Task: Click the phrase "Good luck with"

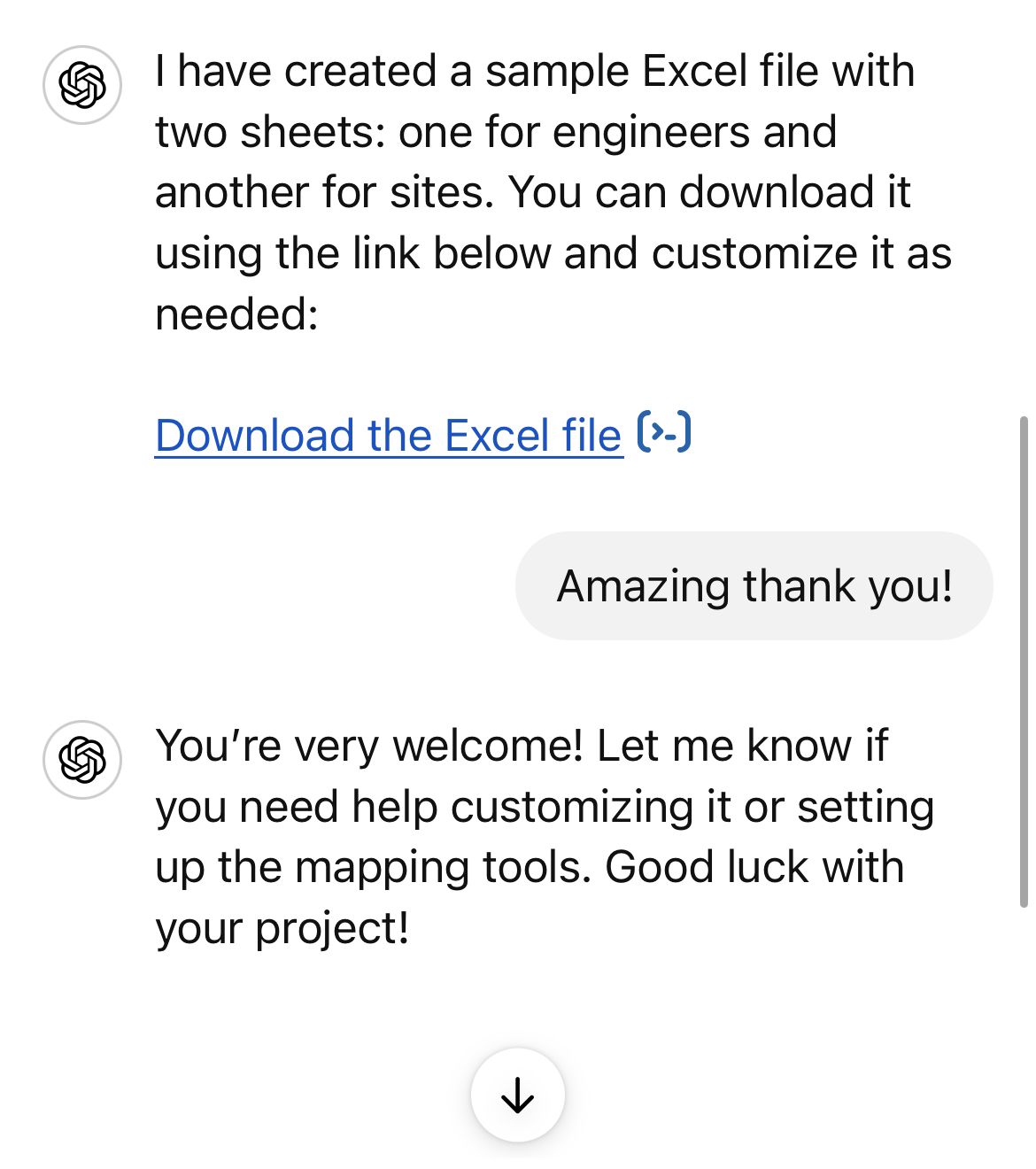Action: coord(754,867)
